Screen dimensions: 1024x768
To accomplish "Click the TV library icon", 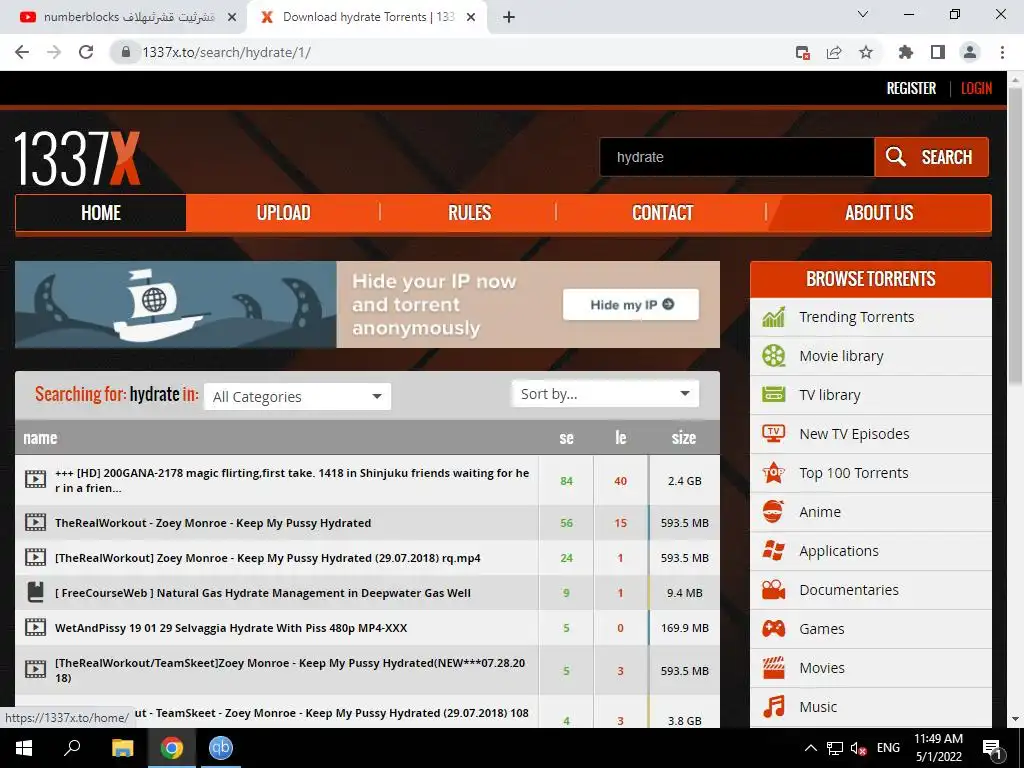I will coord(774,394).
